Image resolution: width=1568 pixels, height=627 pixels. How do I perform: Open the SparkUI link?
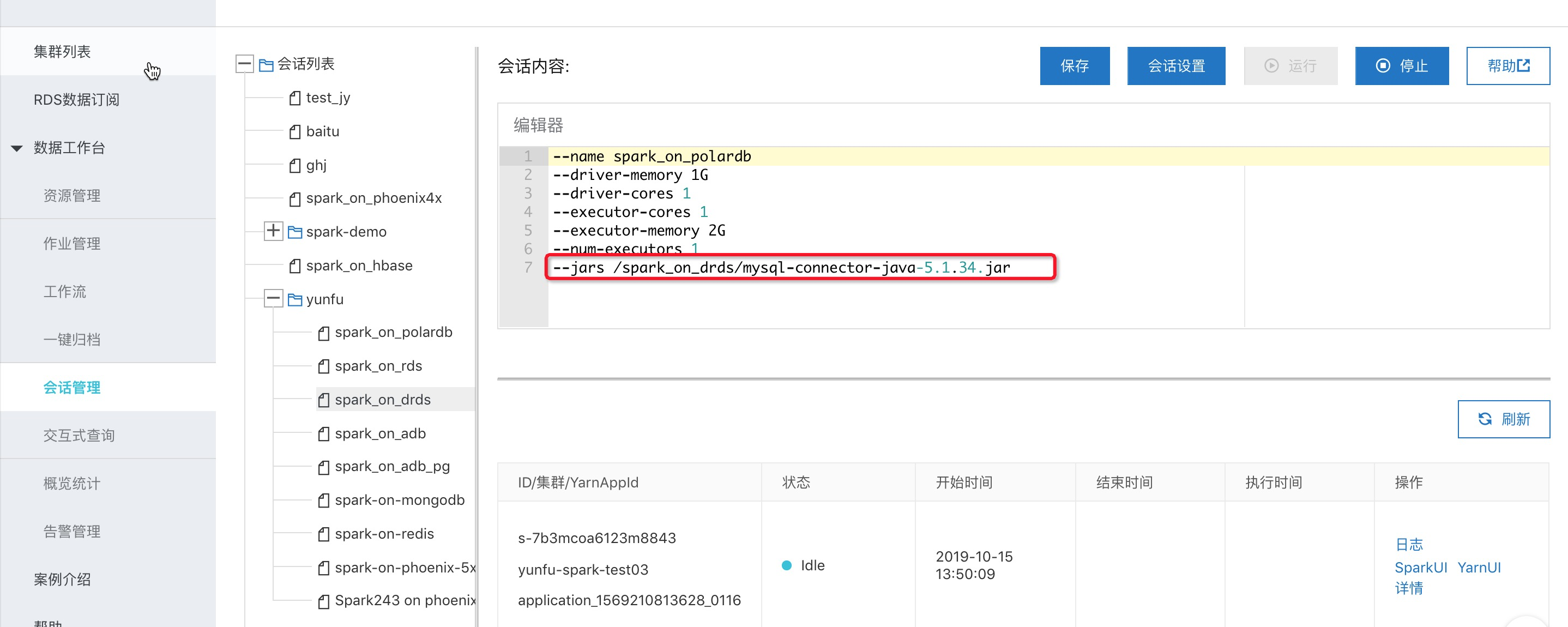coord(1421,568)
